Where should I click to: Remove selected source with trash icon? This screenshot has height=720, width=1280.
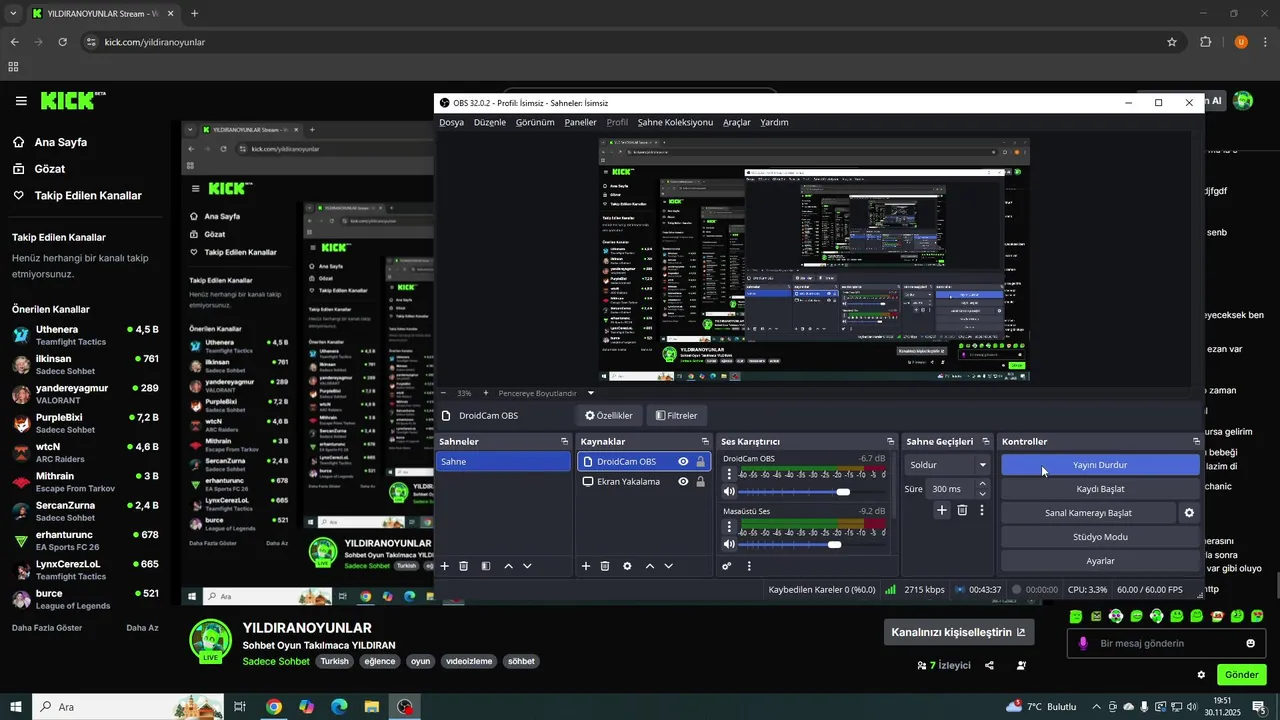[605, 566]
